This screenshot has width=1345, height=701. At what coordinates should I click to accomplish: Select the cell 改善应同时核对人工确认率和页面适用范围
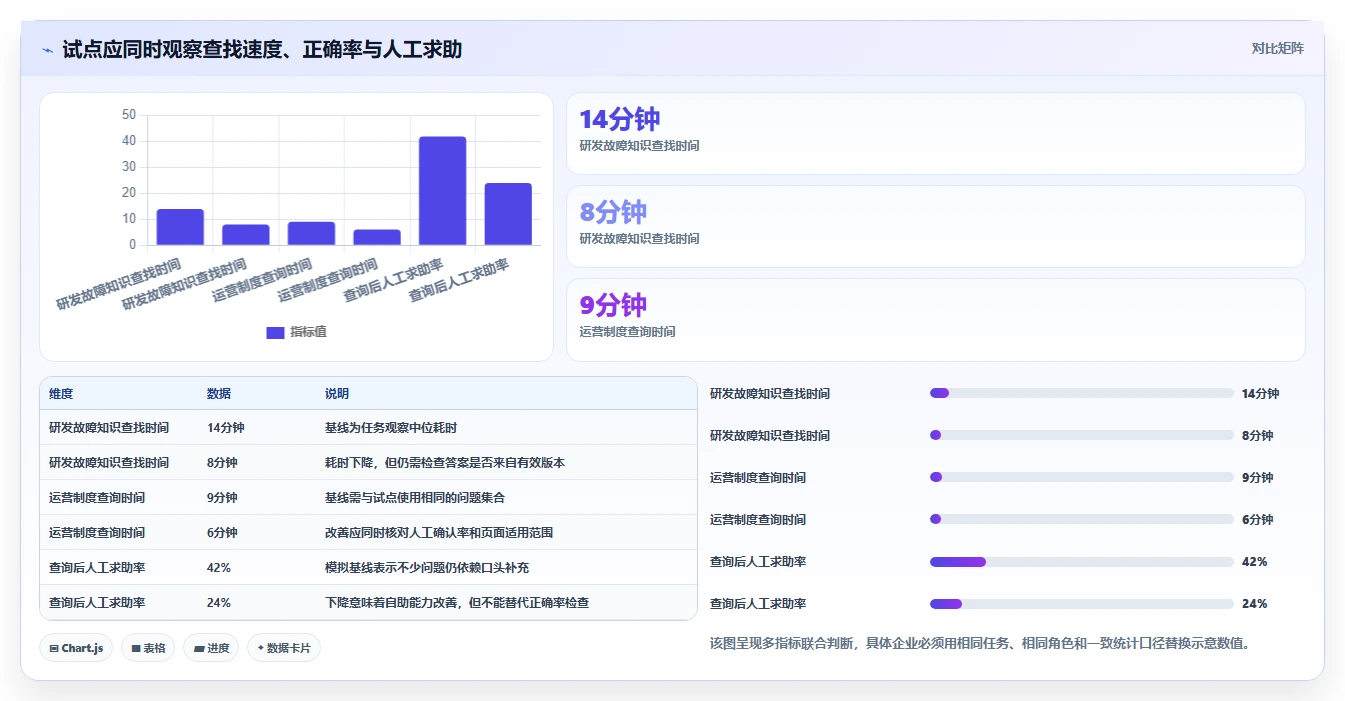(x=439, y=533)
